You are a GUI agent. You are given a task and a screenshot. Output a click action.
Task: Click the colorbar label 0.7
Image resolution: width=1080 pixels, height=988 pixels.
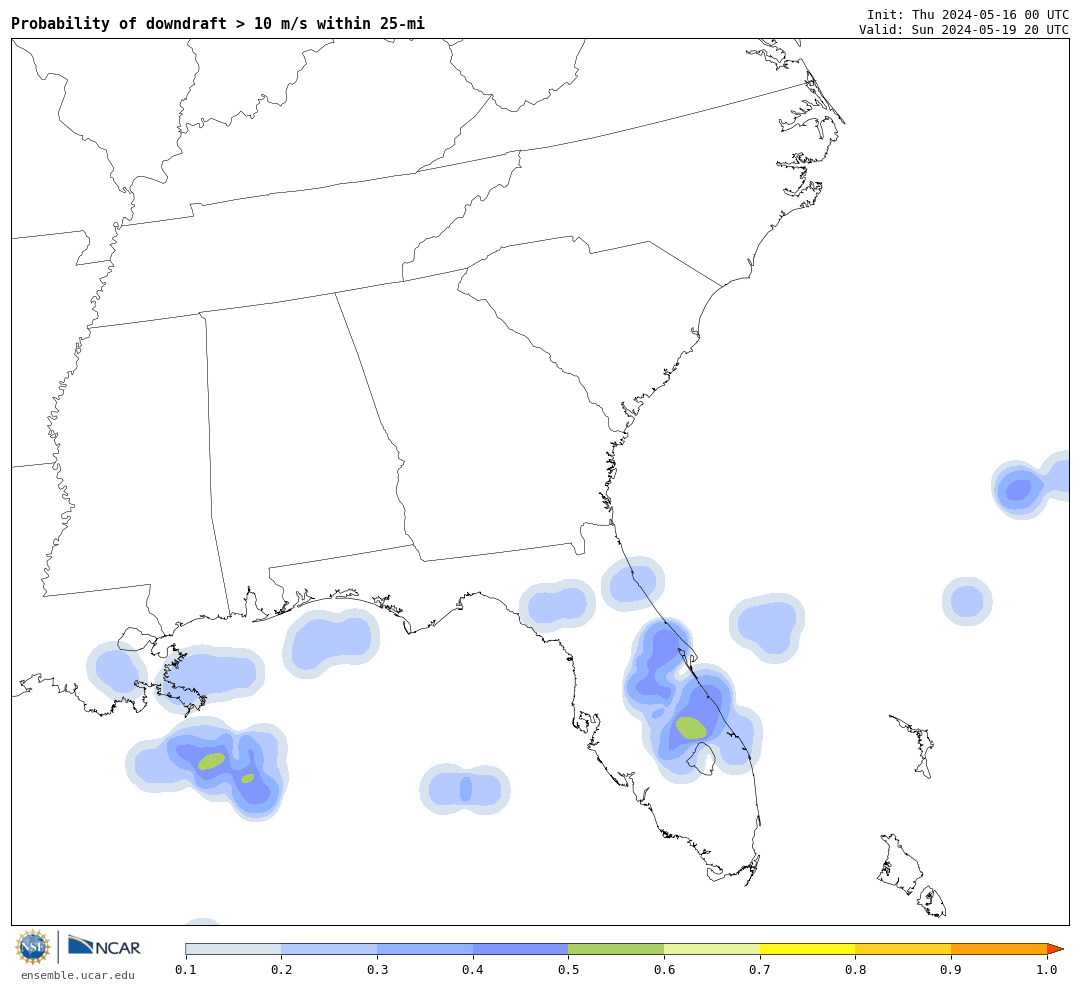click(760, 970)
